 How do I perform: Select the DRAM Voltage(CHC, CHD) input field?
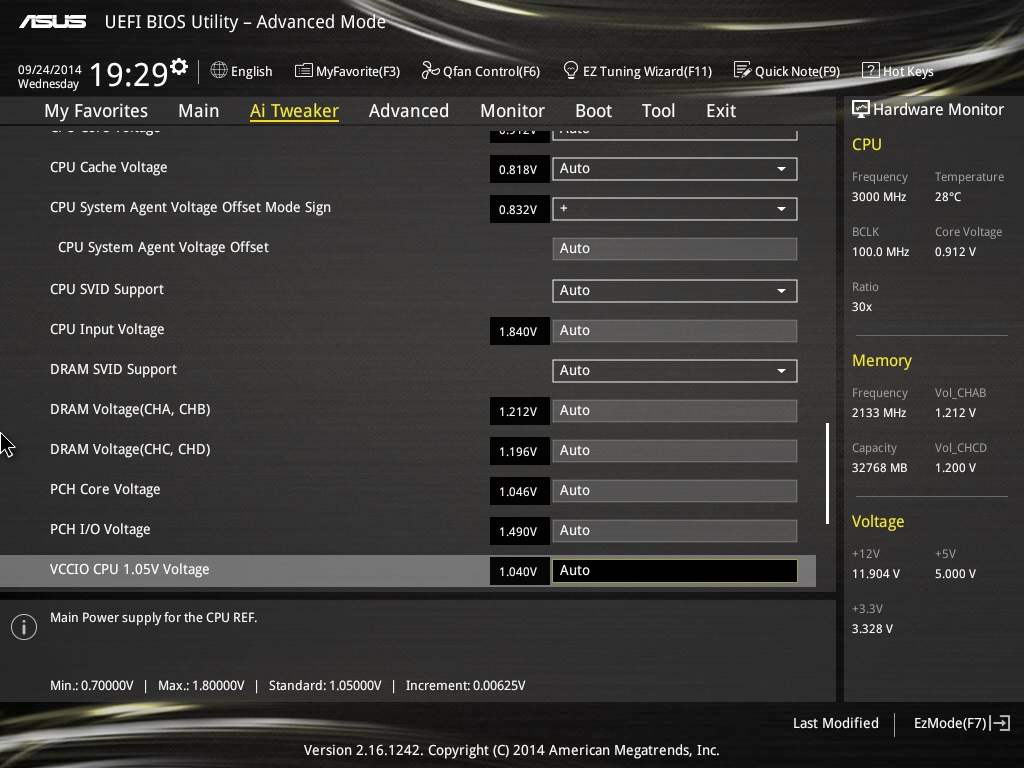coord(675,451)
